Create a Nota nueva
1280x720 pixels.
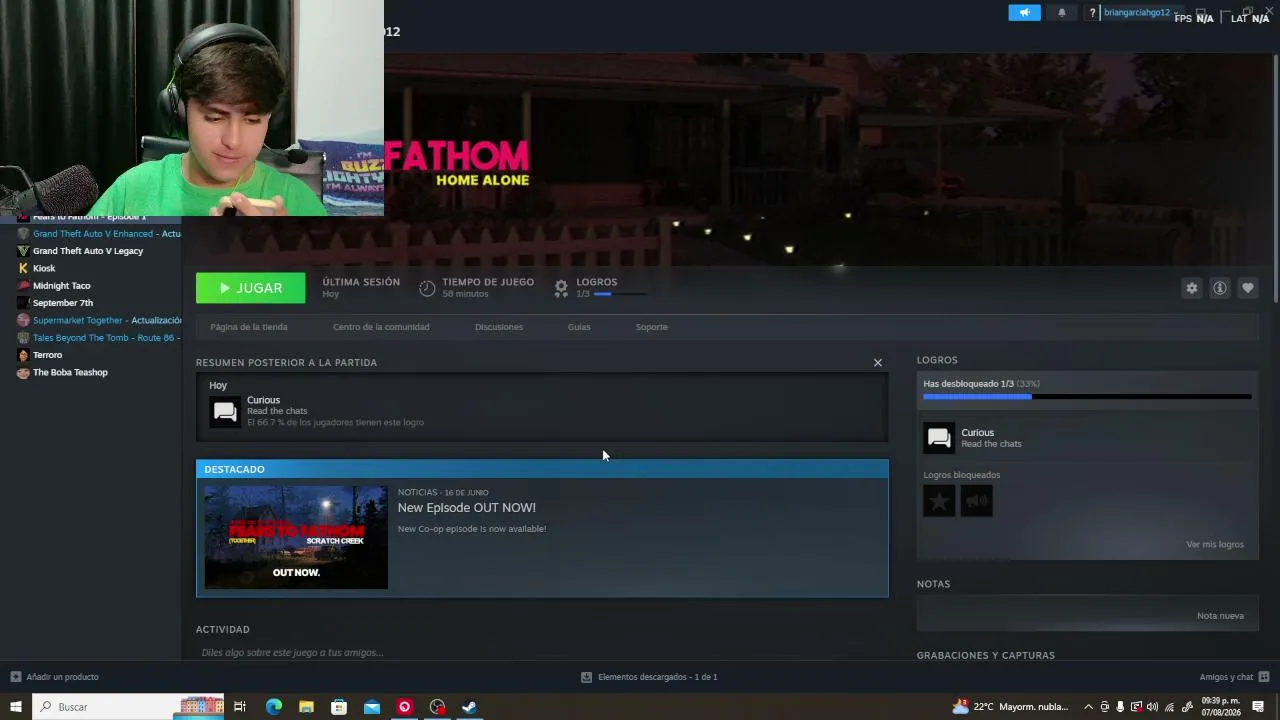pyautogui.click(x=1220, y=616)
